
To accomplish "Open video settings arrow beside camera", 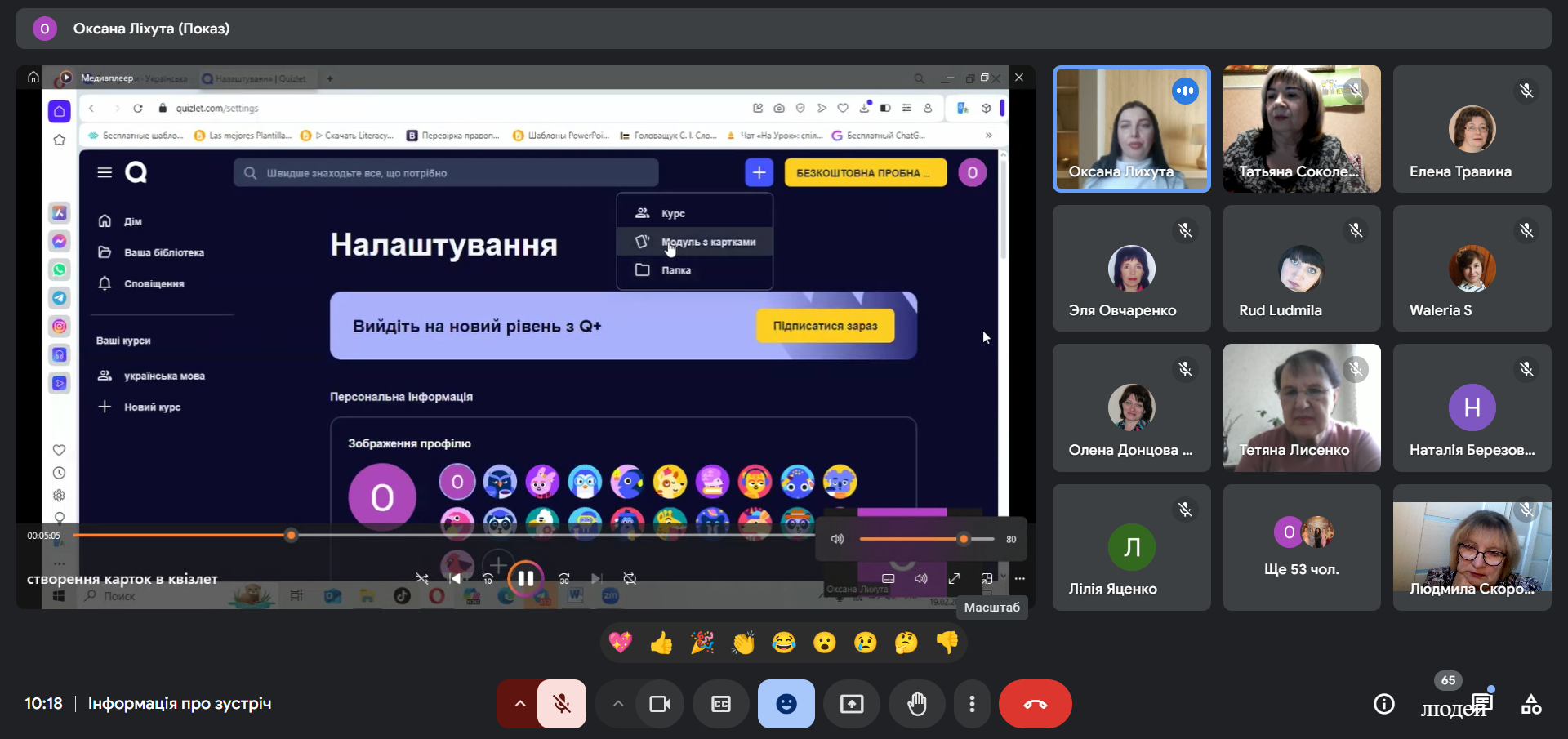I will [618, 704].
